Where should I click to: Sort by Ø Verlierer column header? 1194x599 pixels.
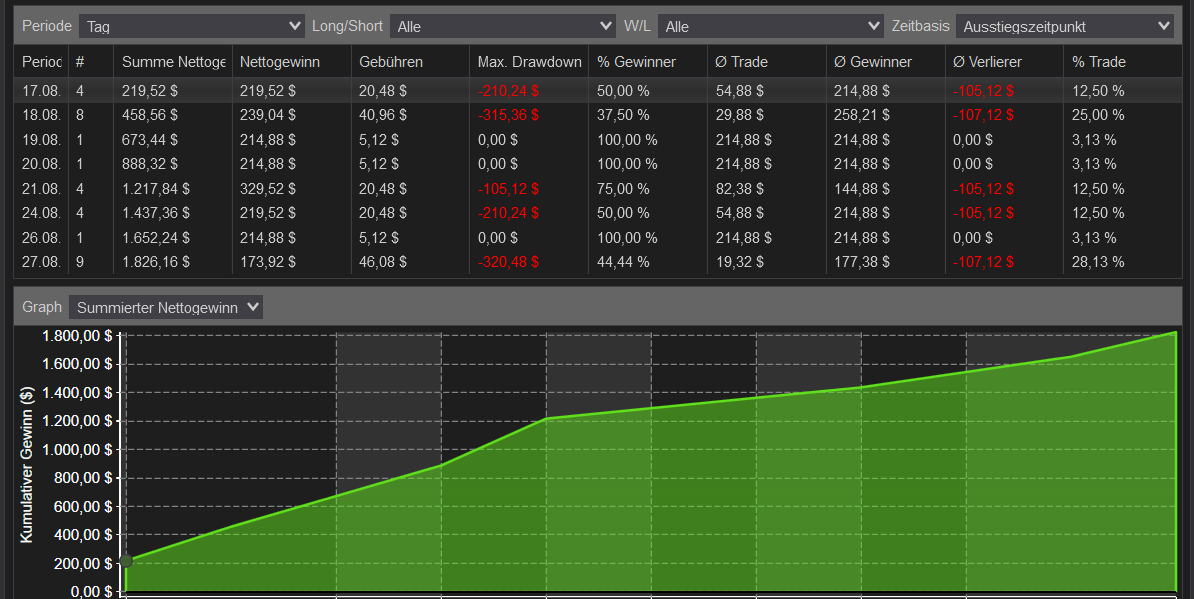1004,62
